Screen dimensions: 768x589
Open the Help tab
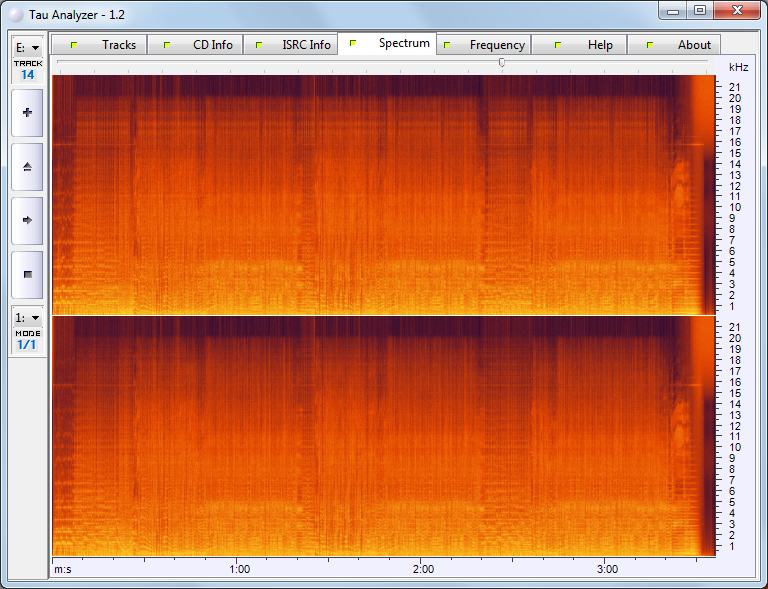coord(579,45)
